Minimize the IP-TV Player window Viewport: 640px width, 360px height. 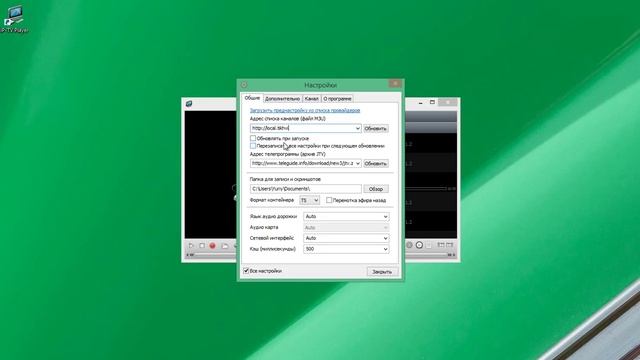point(421,102)
